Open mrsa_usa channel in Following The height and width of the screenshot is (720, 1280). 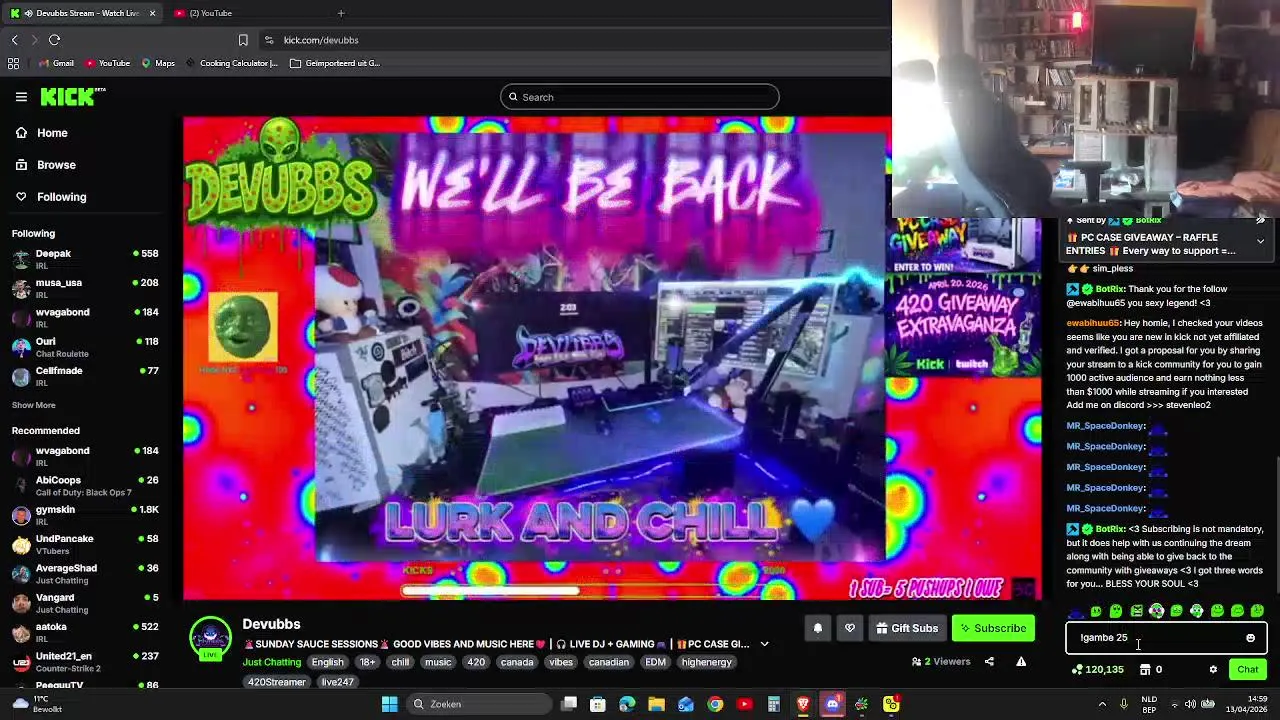coord(85,287)
